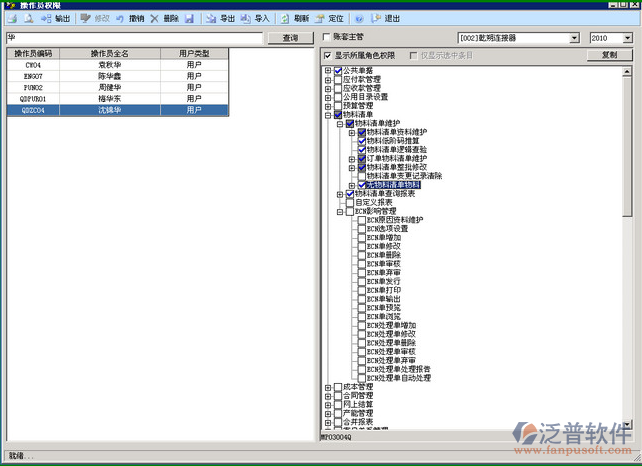This screenshot has width=642, height=466.
Task: Click the 复制 copy button
Action: coord(609,55)
